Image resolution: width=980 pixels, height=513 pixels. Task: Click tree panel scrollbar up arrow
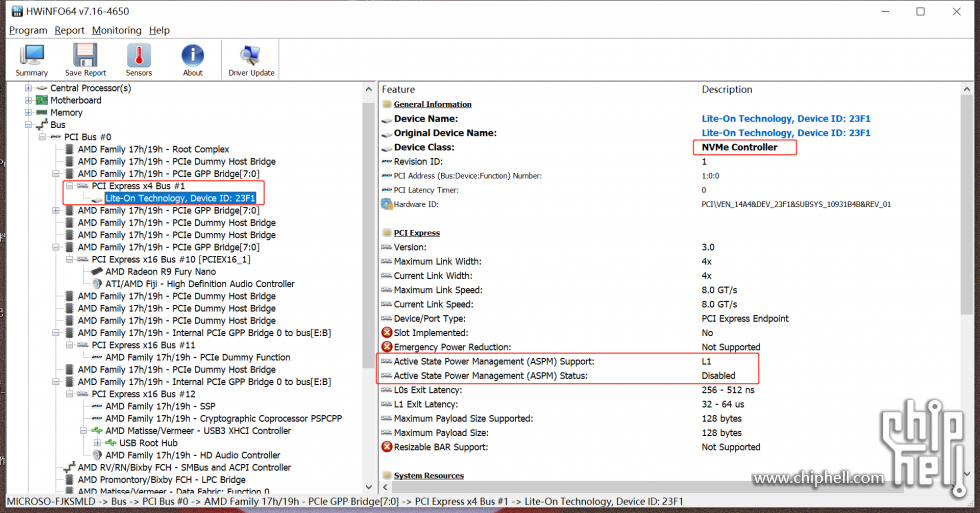point(369,89)
